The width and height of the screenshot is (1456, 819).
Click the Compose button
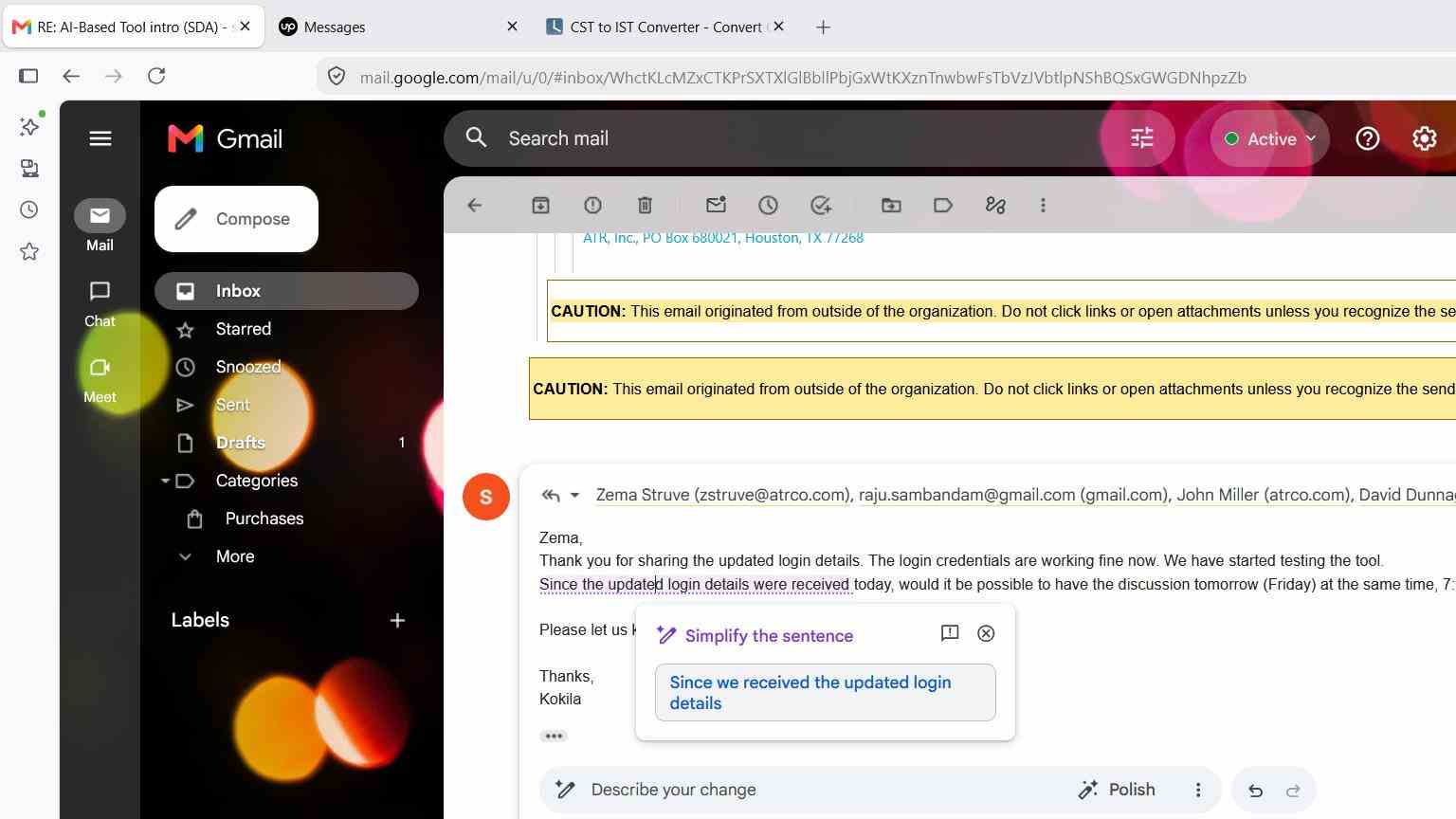coord(236,219)
